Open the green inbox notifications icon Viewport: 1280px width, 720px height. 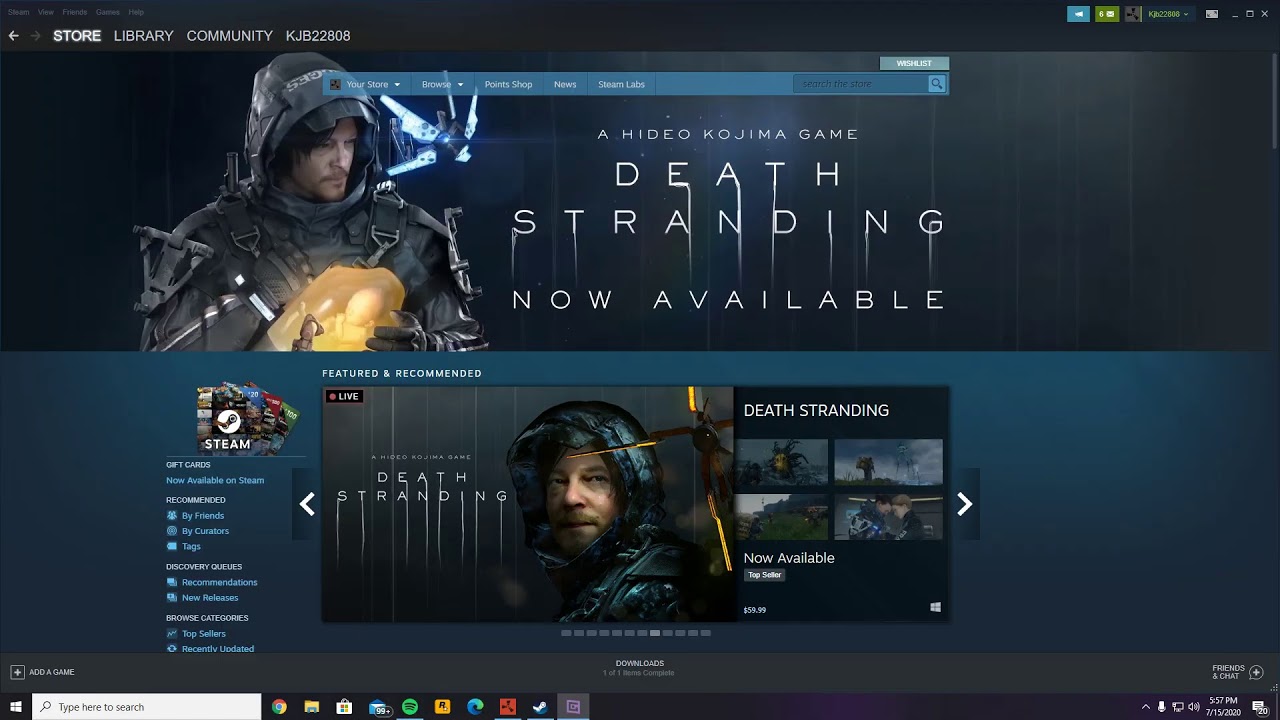[1107, 14]
